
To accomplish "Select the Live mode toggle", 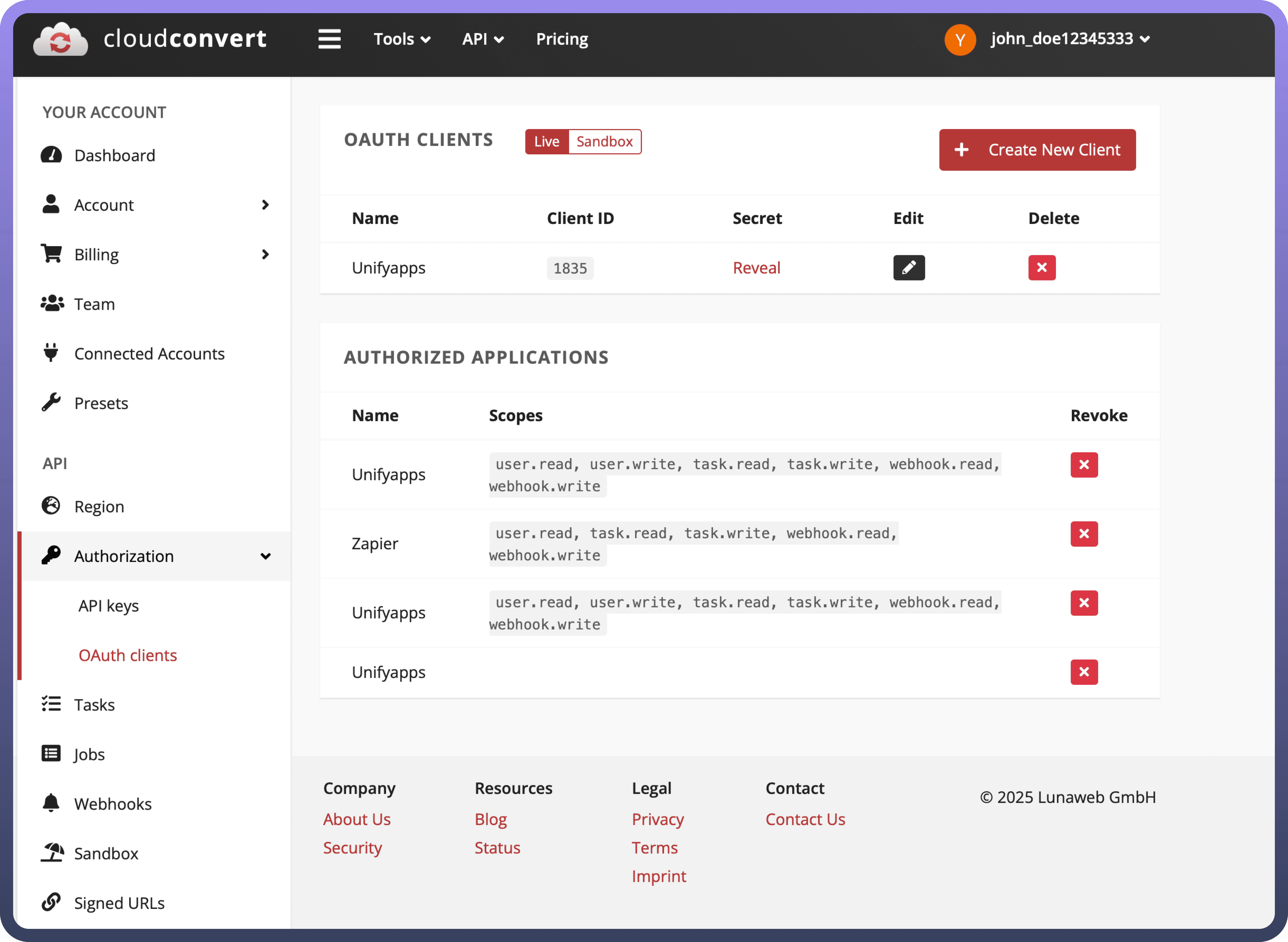I will click(x=546, y=142).
